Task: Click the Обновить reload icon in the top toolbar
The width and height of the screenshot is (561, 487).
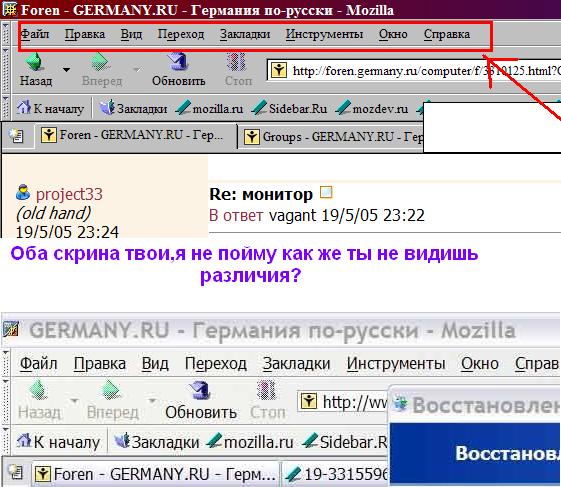Action: [177, 62]
